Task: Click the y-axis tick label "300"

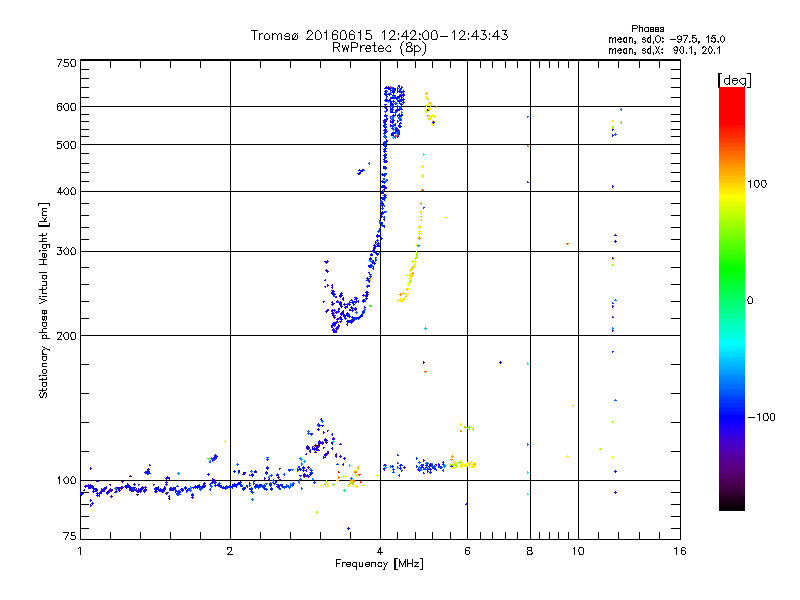Action: [x=66, y=252]
